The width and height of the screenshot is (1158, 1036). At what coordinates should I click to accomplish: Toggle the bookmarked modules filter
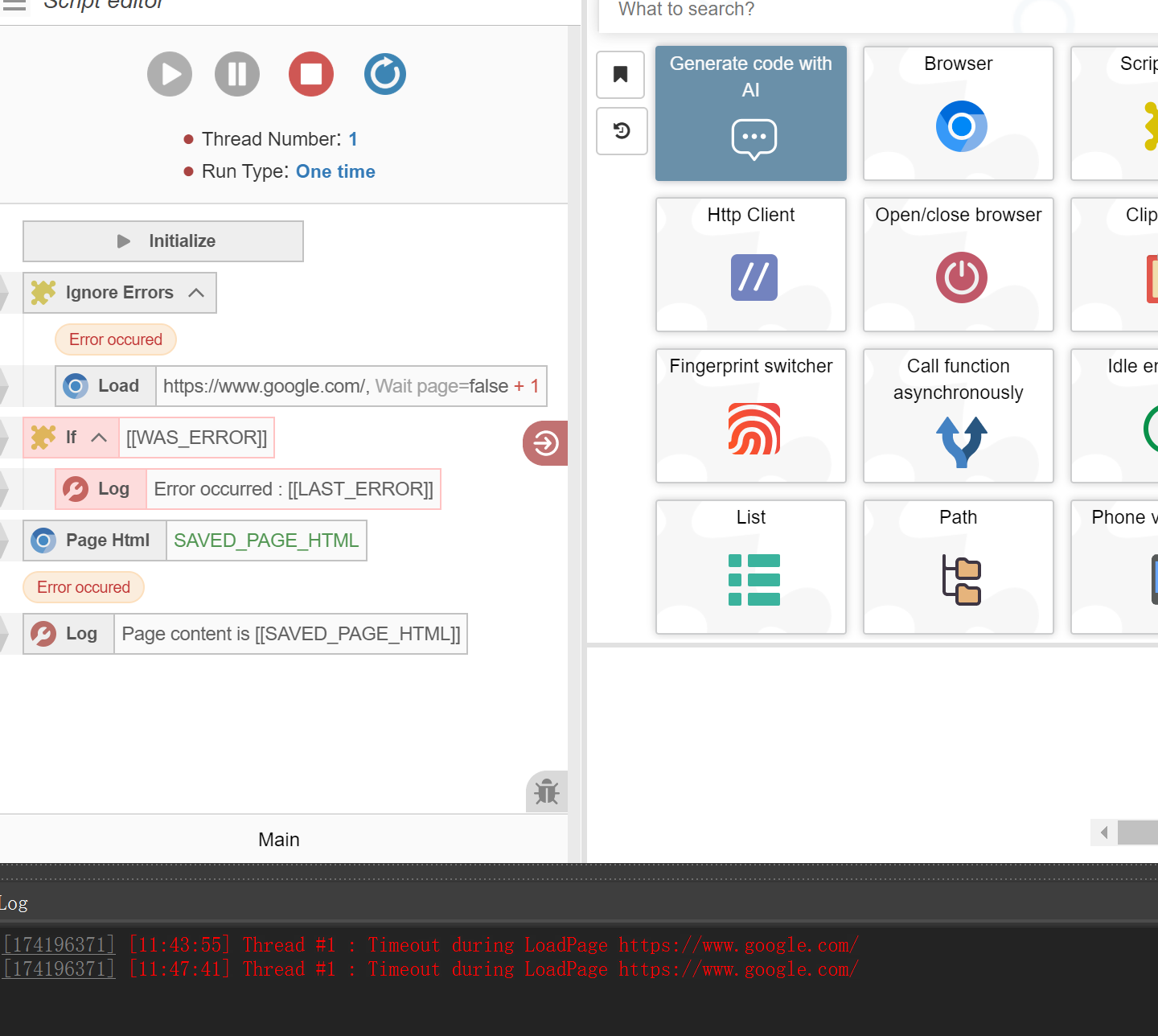coord(620,75)
